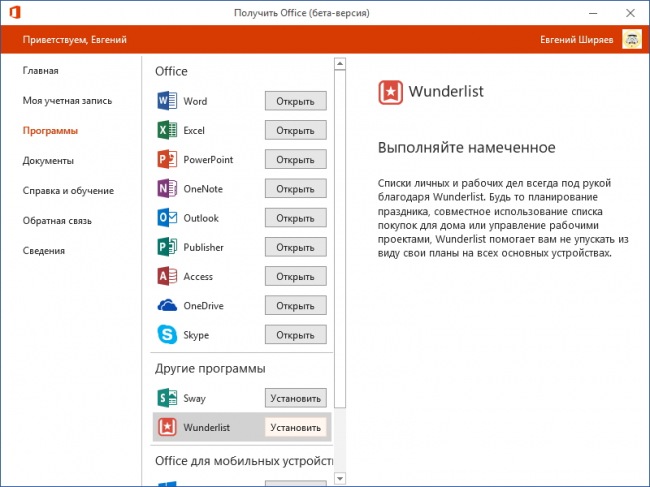The image size is (650, 487).
Task: Click the programs list scrollbar thumb
Action: click(x=340, y=238)
